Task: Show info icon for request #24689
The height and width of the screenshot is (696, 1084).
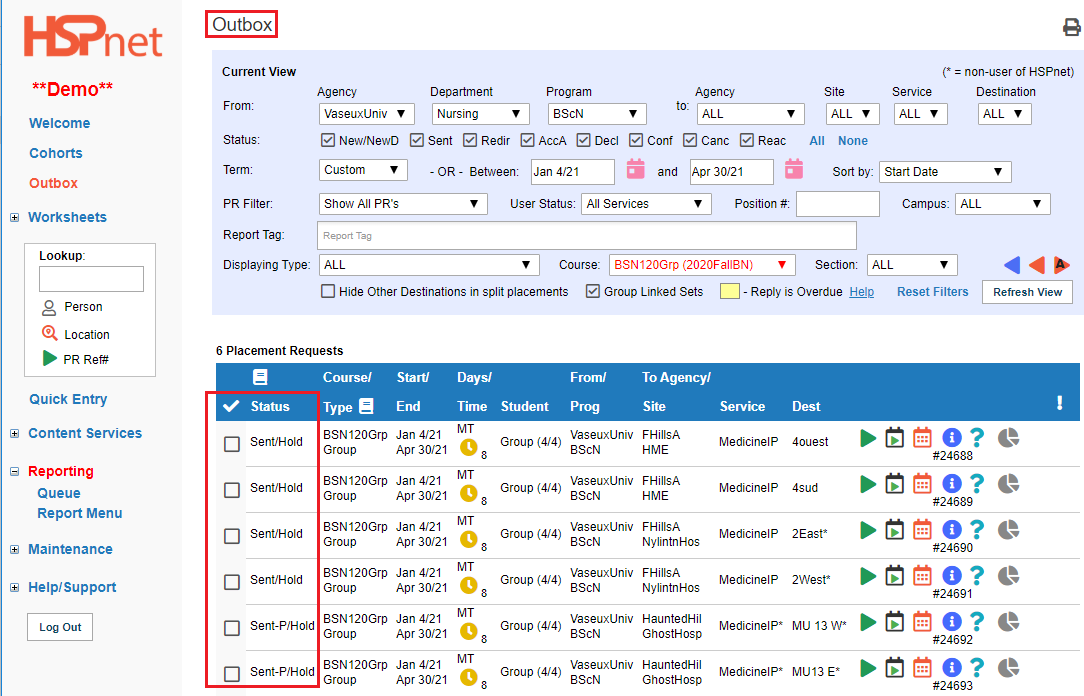Action: [x=952, y=484]
